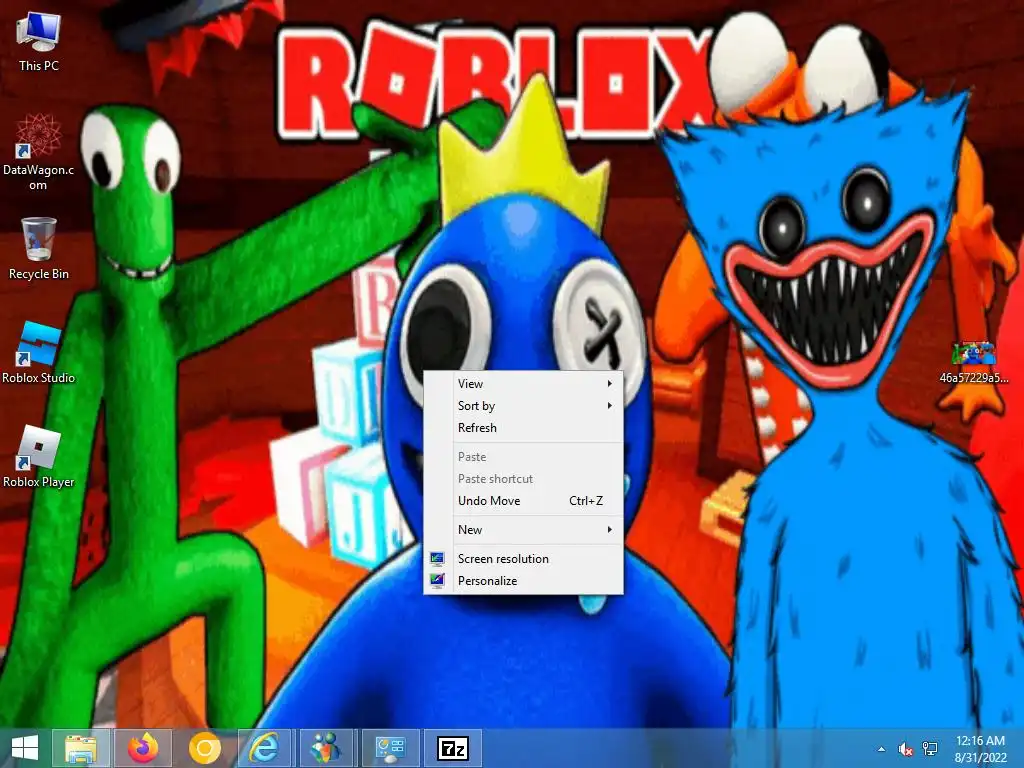Open the clock showing 12:16 AM
1024x768 pixels.
[x=980, y=749]
